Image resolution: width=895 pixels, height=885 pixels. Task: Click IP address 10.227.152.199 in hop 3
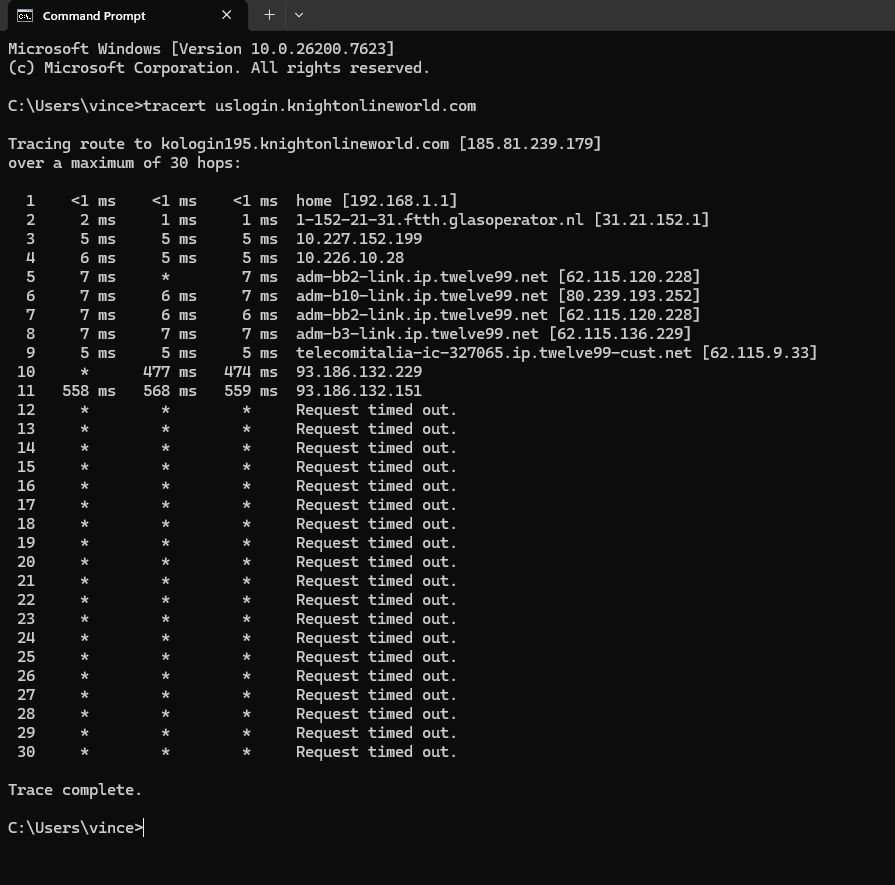(359, 239)
